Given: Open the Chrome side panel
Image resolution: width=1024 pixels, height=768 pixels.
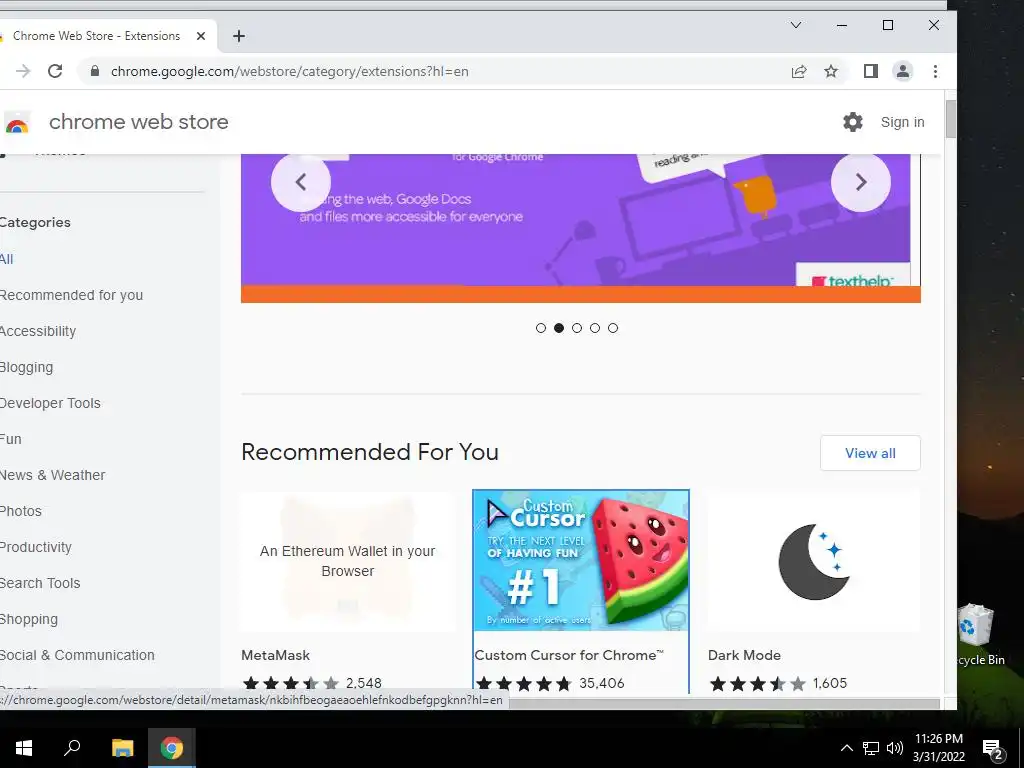Looking at the screenshot, I should pyautogui.click(x=870, y=71).
